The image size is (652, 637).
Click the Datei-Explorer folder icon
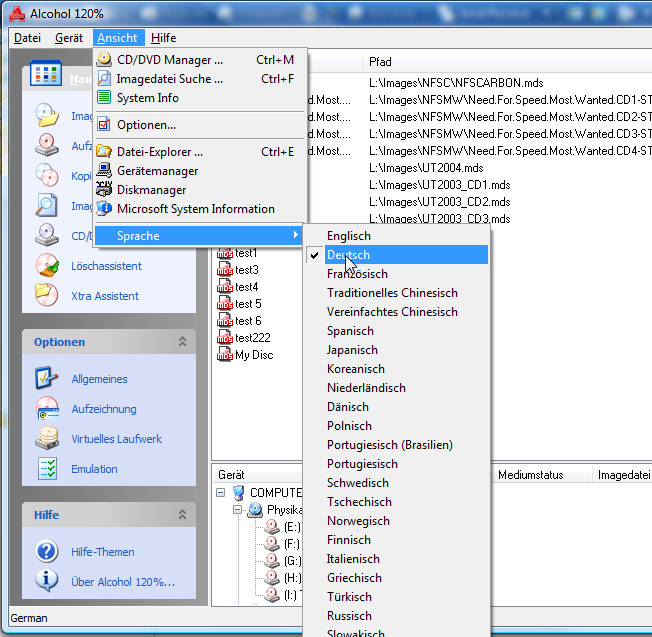click(x=104, y=151)
